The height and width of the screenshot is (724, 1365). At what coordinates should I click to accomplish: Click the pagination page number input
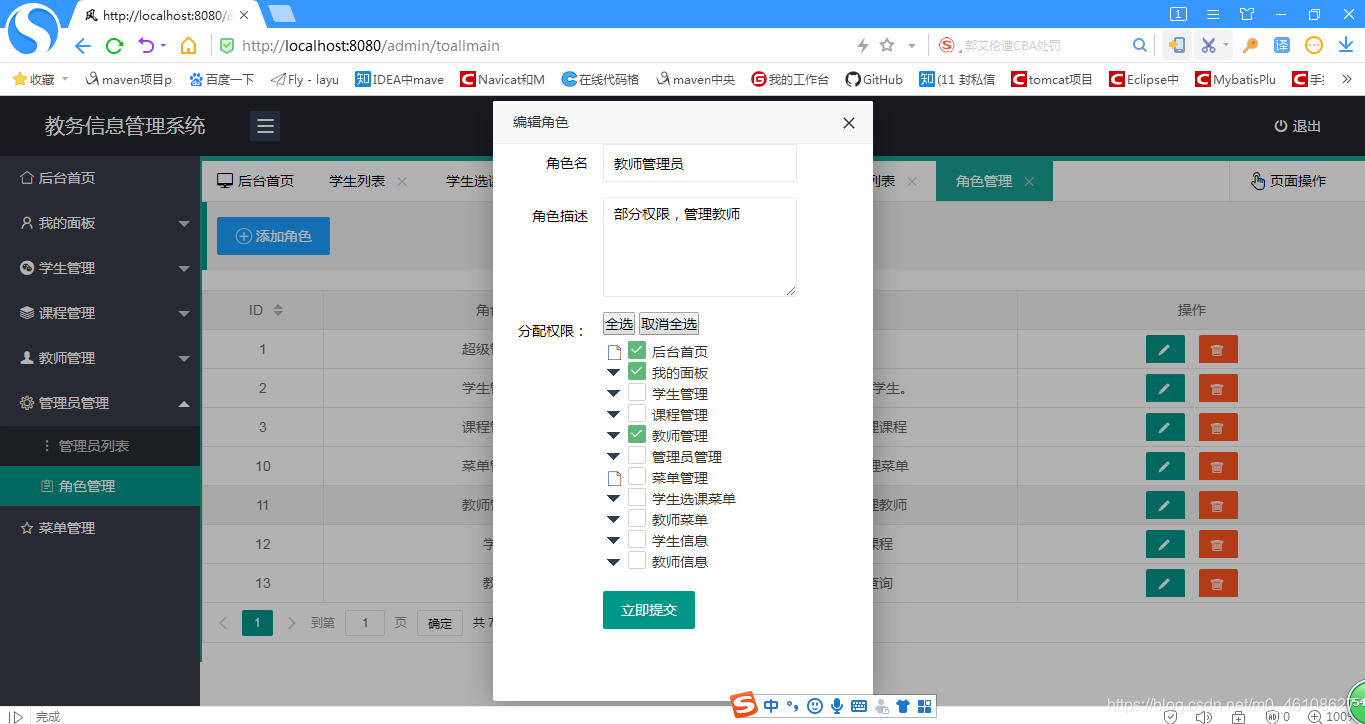(365, 623)
